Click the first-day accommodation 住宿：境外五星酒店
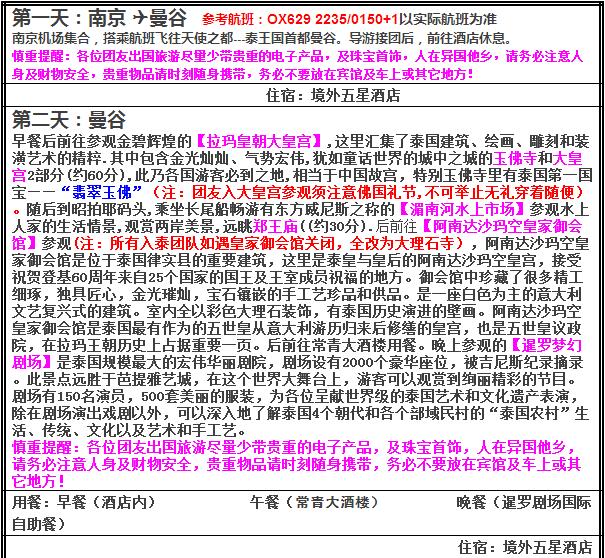The image size is (605, 558). pyautogui.click(x=333, y=95)
